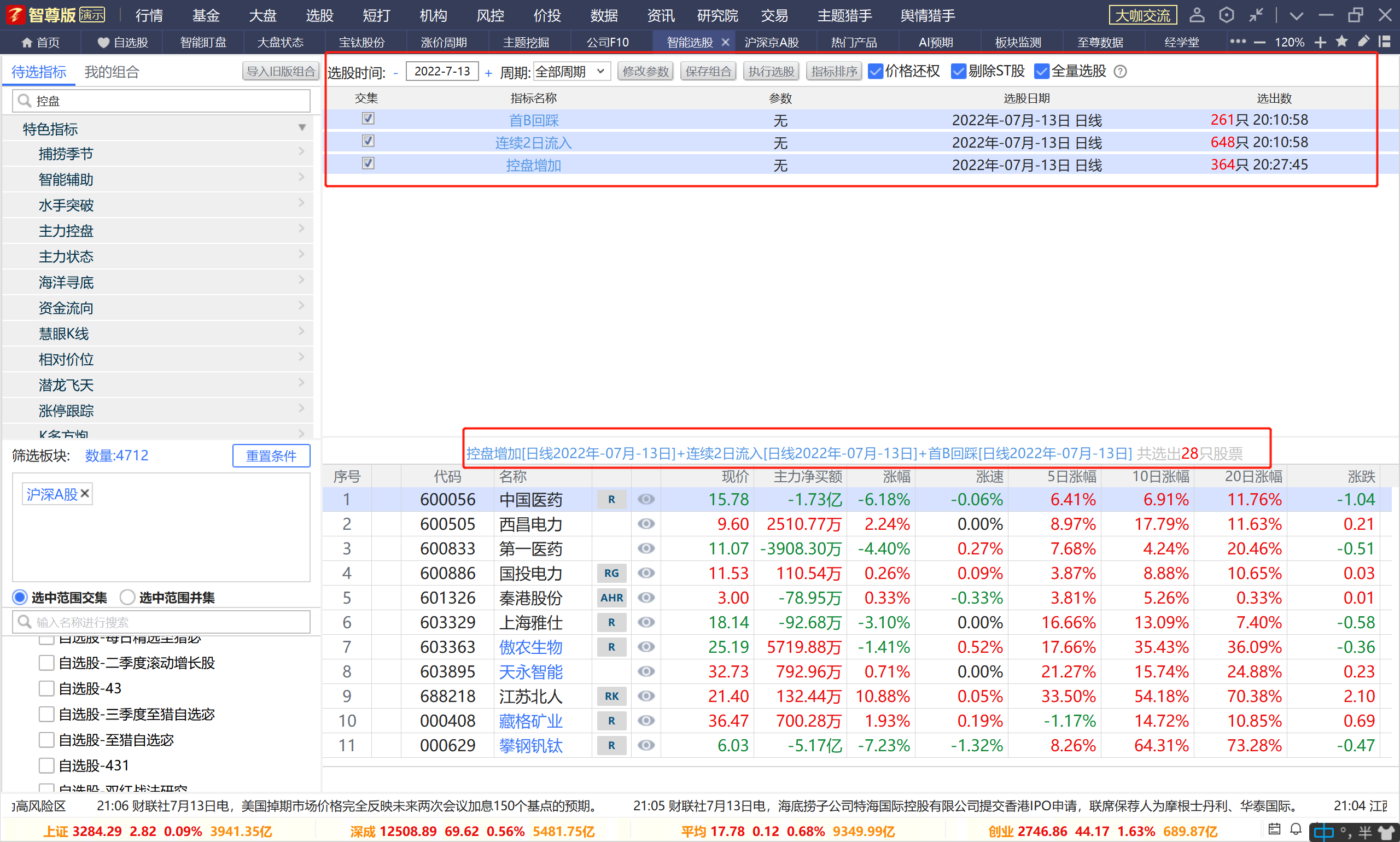Open the 研究院 menu
Viewport: 1400px width, 842px height.
718,15
